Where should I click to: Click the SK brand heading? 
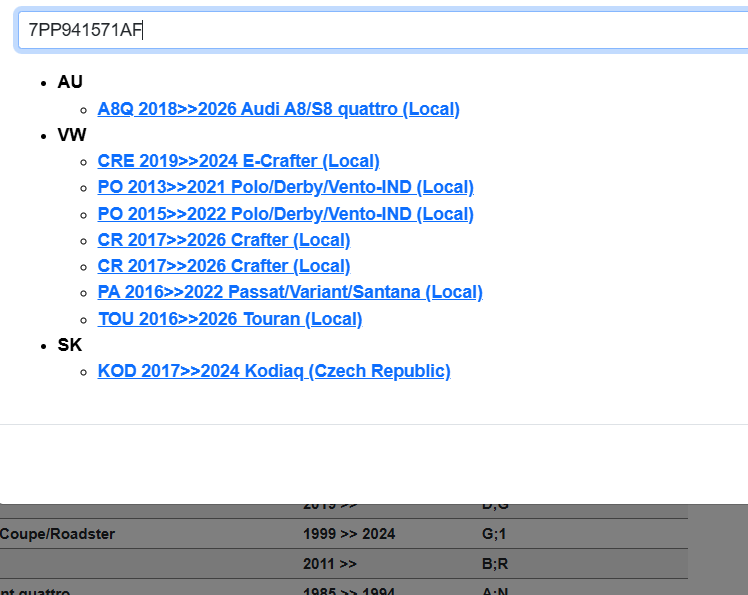(x=69, y=345)
